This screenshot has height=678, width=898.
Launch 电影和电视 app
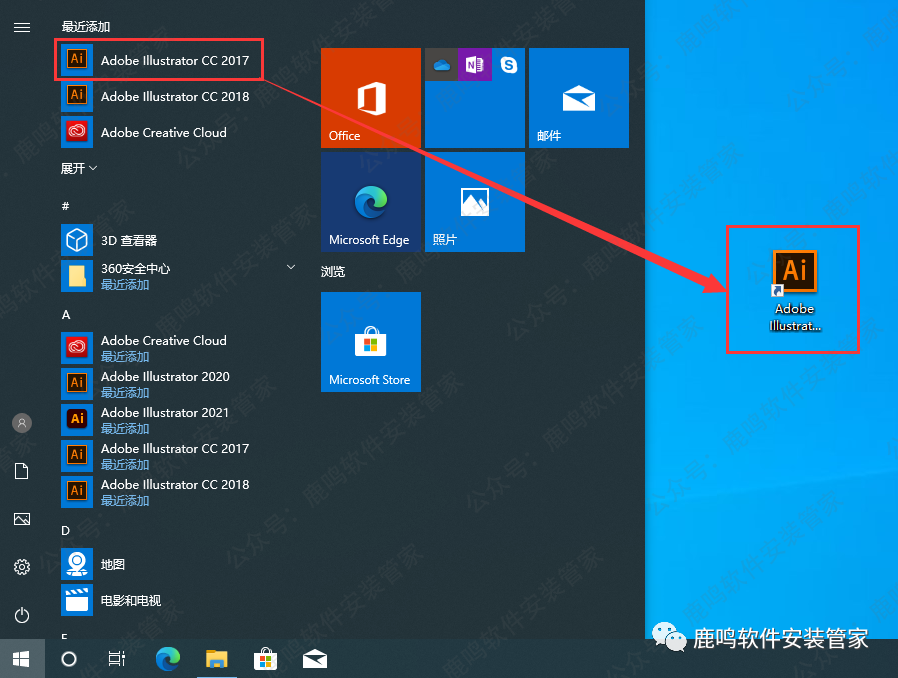pos(130,601)
